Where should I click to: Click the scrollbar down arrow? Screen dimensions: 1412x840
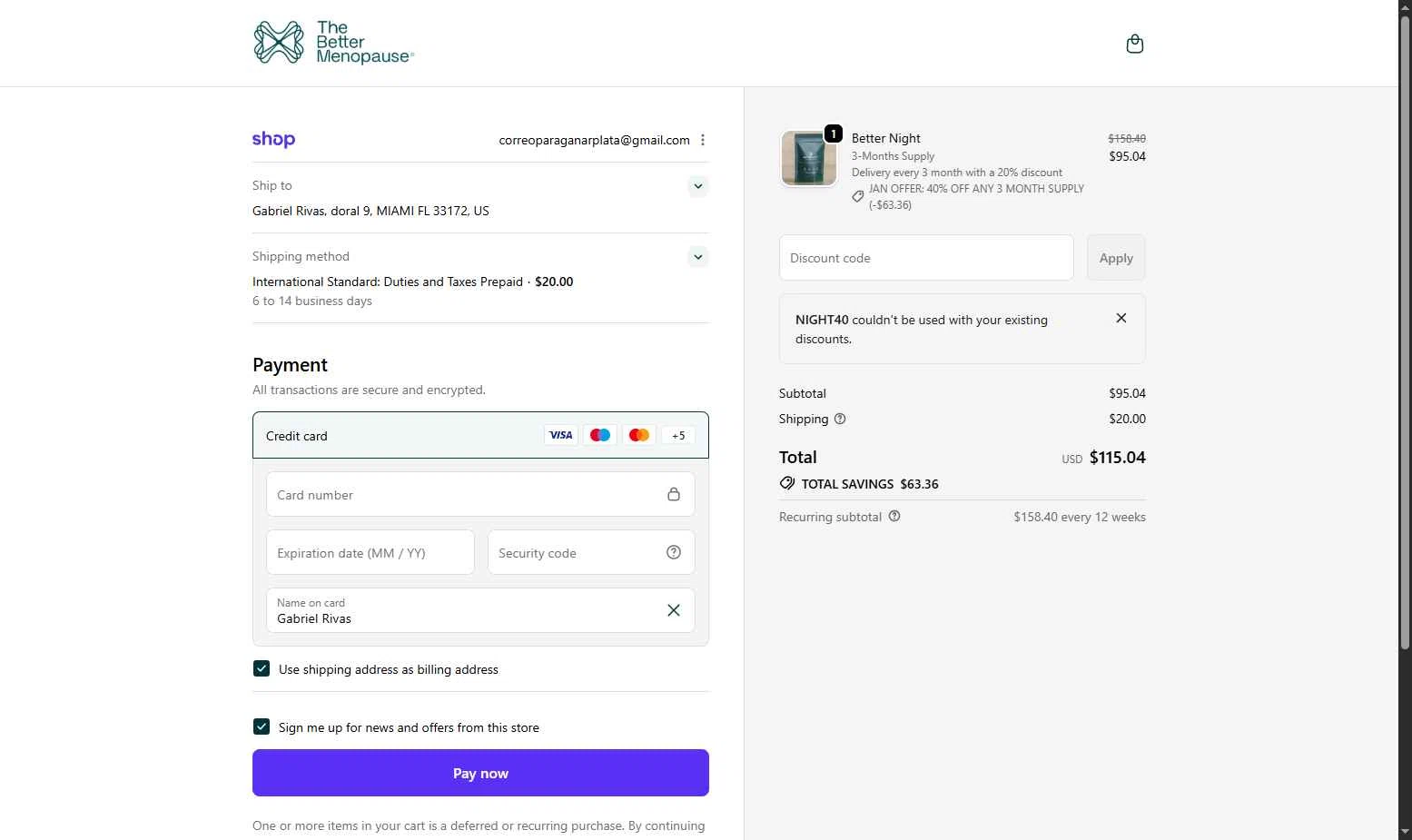(1405, 831)
